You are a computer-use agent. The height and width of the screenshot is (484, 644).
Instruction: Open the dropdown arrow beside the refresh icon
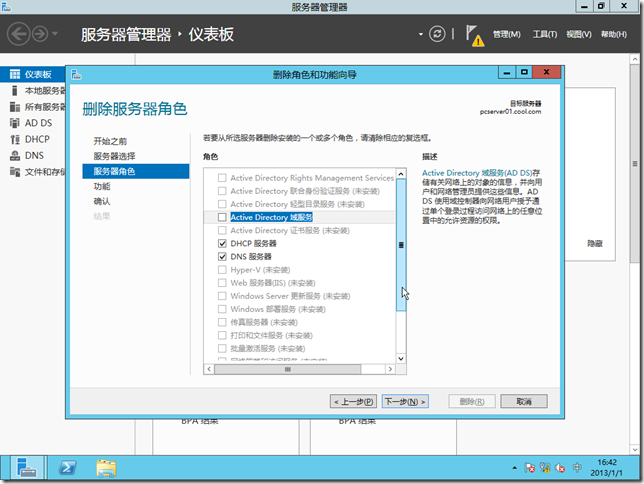(x=421, y=34)
